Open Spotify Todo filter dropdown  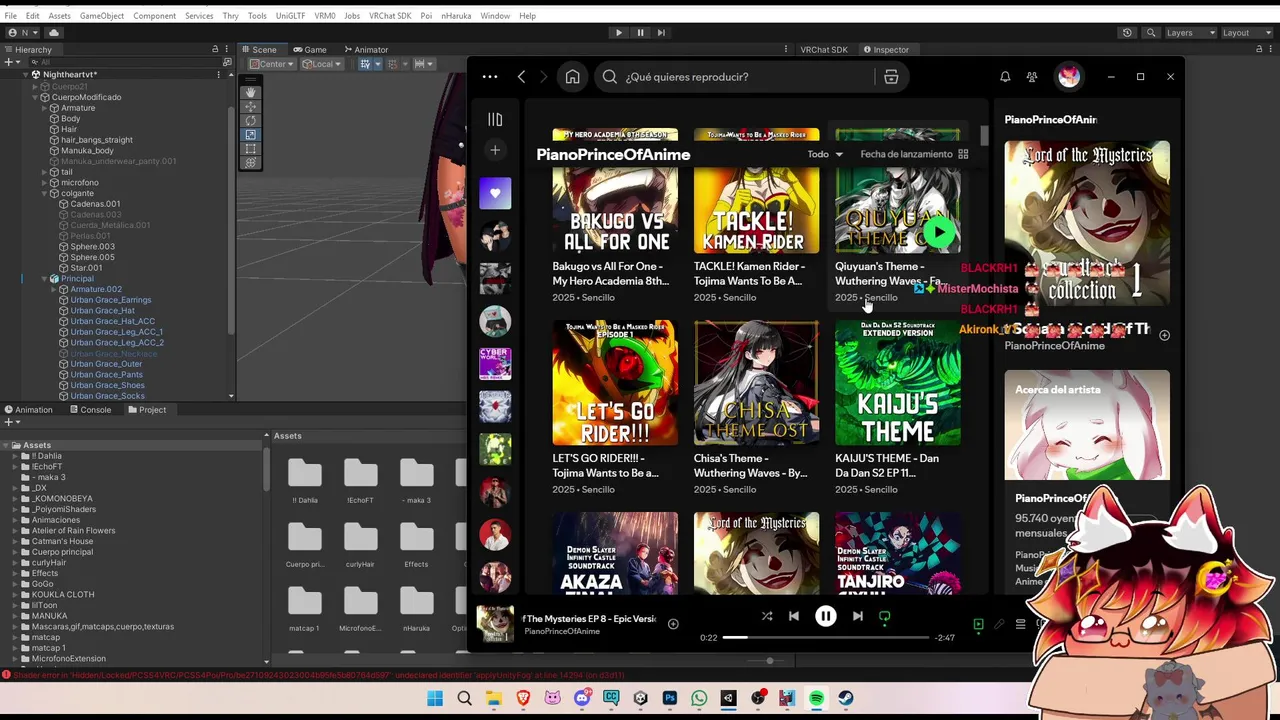click(825, 154)
